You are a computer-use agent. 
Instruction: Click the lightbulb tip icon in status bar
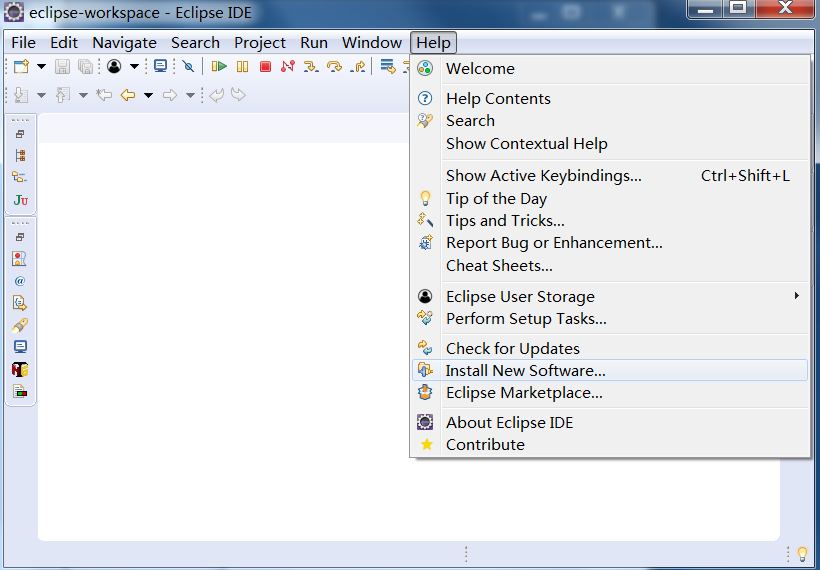pyautogui.click(x=802, y=553)
